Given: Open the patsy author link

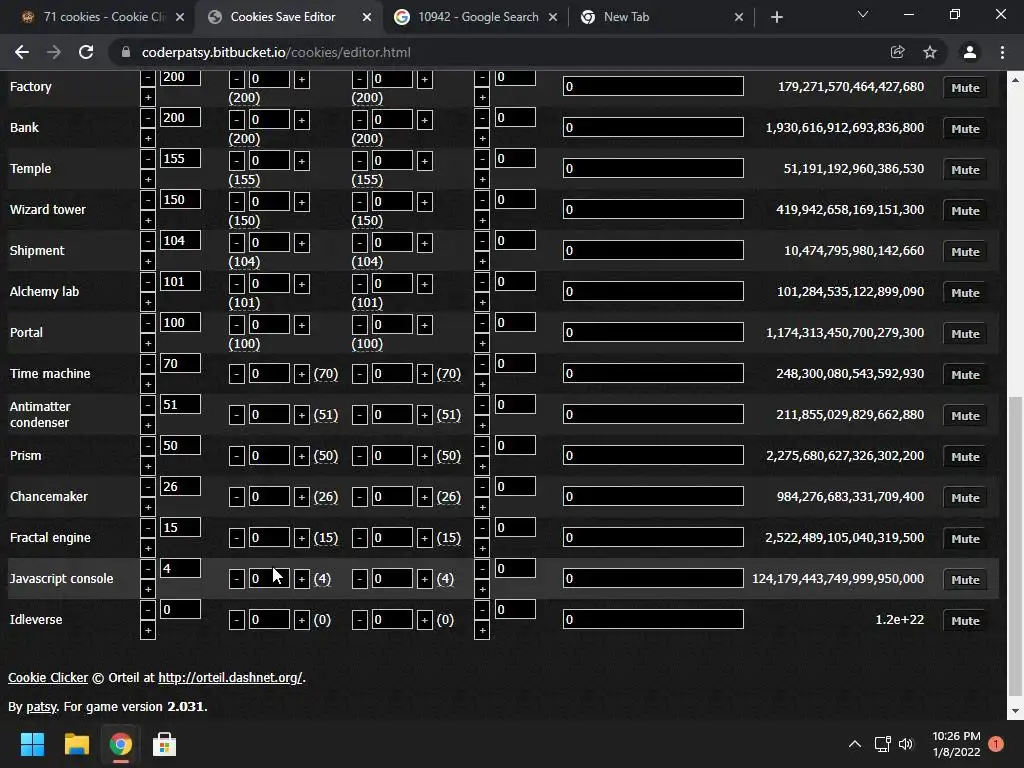Looking at the screenshot, I should tap(41, 707).
